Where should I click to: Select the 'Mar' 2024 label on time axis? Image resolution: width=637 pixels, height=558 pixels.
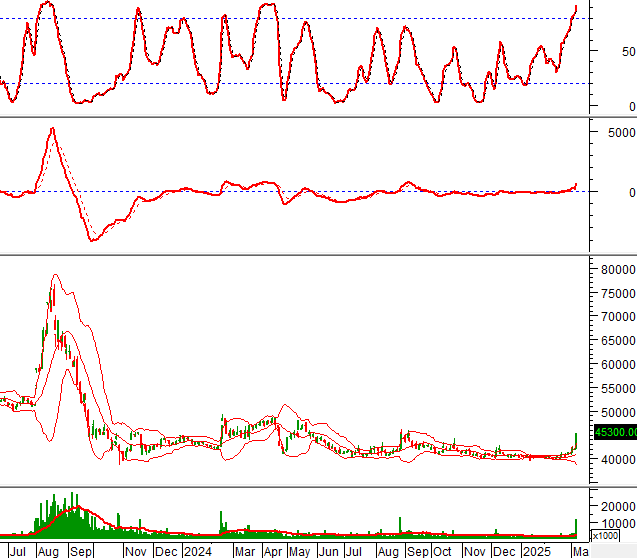[245, 552]
